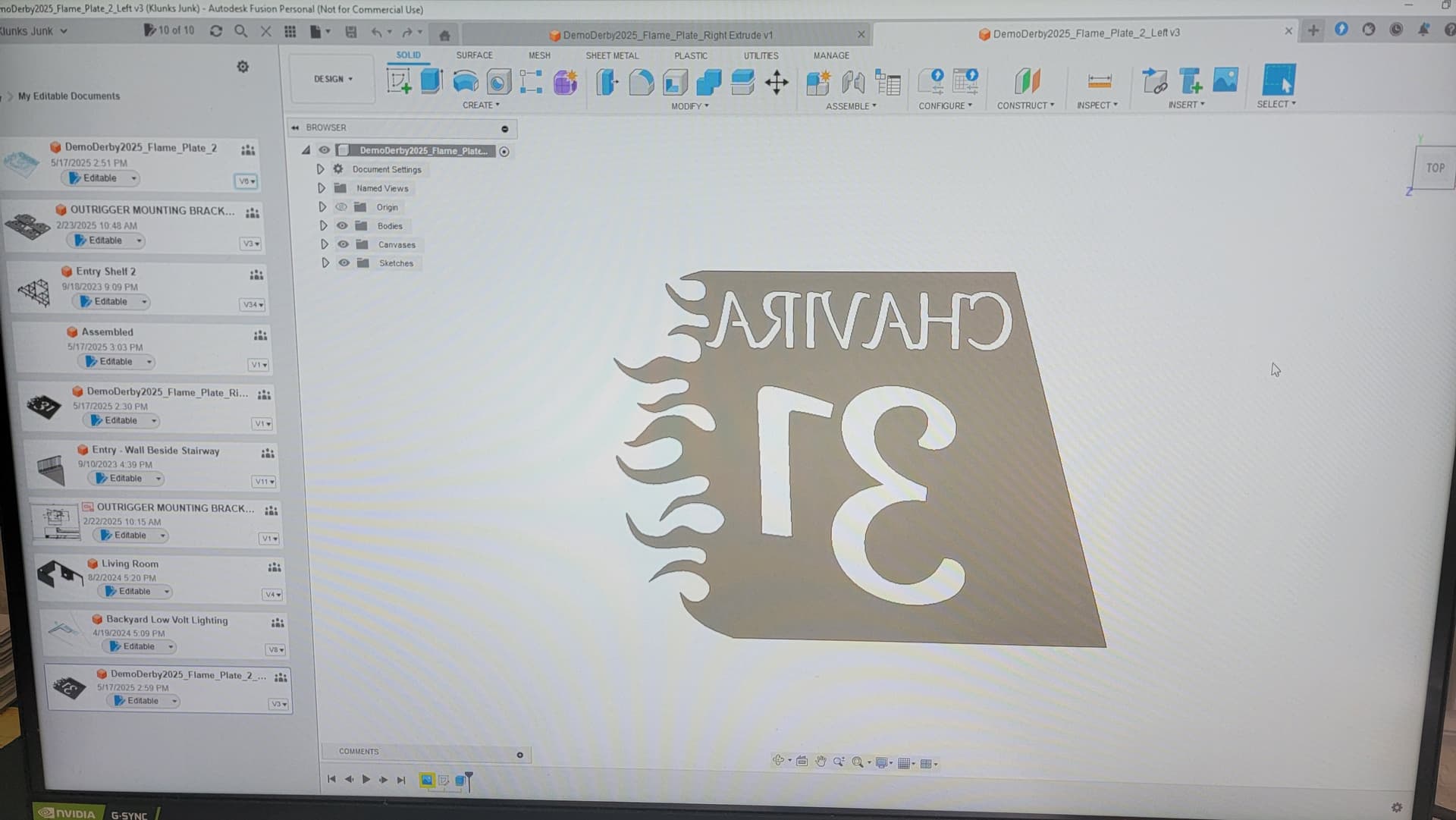The image size is (1456, 820).
Task: Open the MESH ribbon tab
Action: (539, 55)
